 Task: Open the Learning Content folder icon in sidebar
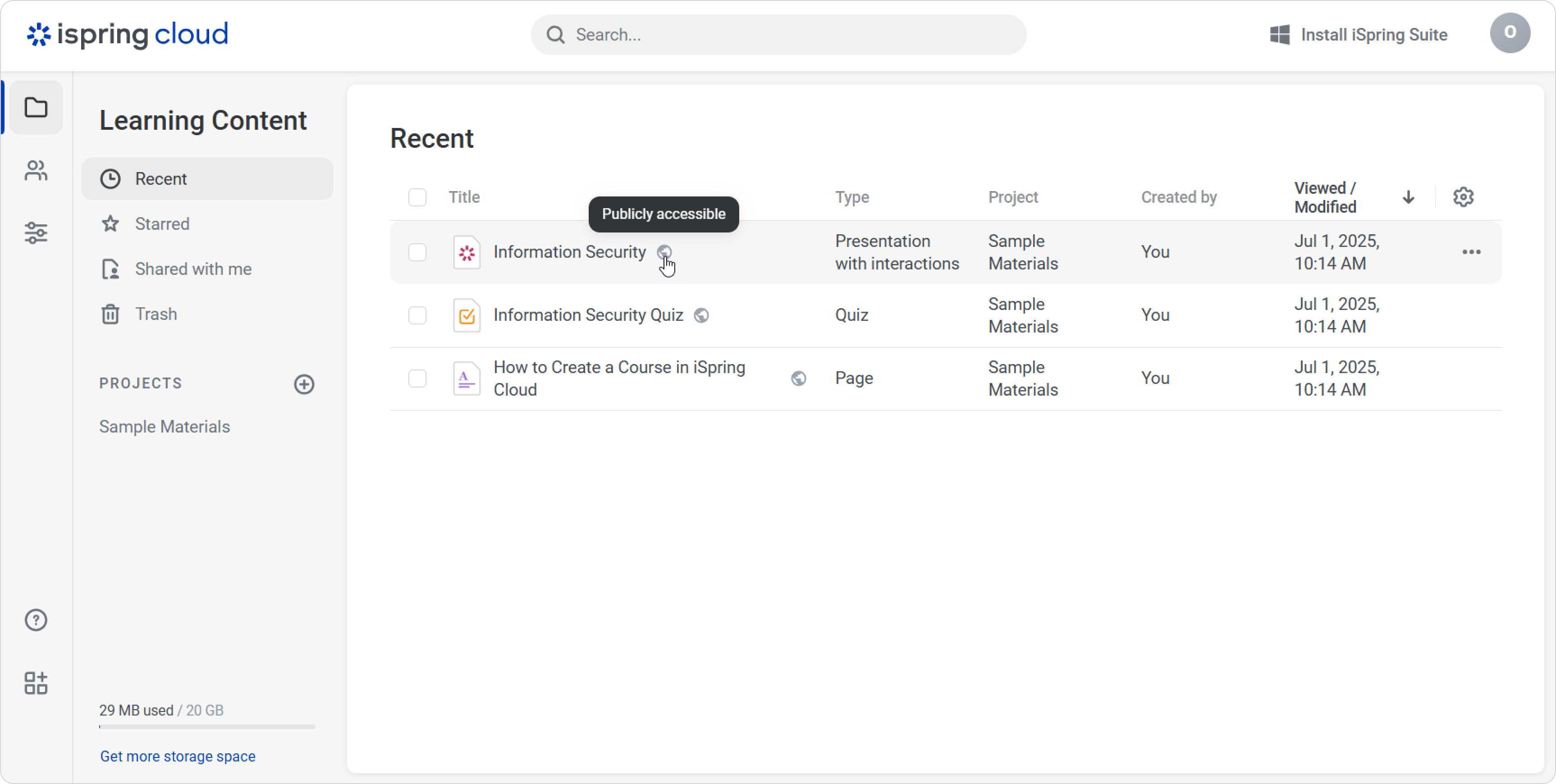point(36,108)
